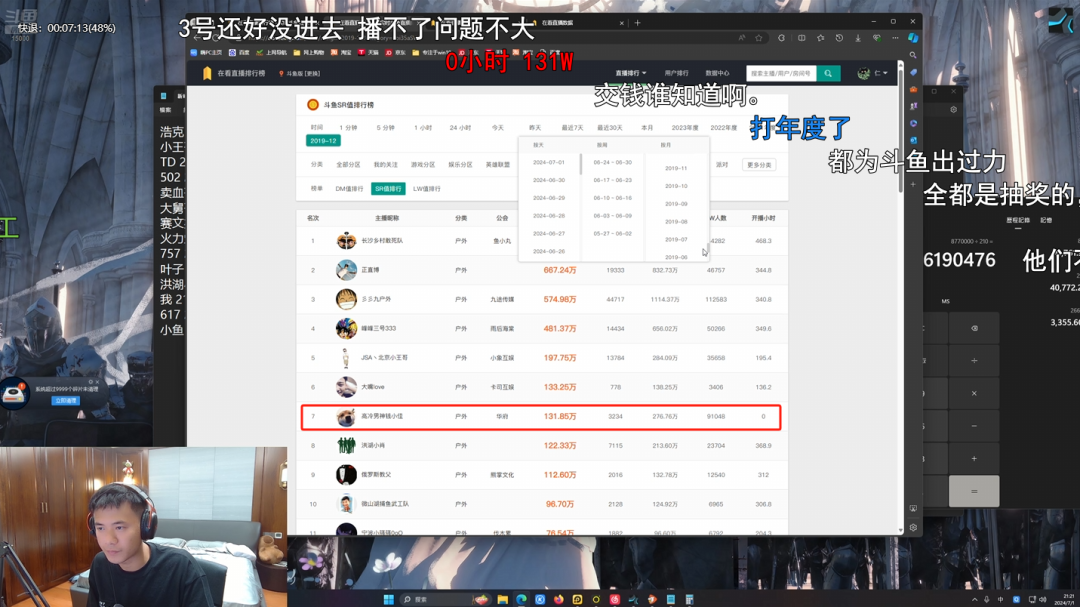Click the Edge Copilot icon
1080x607 pixels.
pos(913,38)
